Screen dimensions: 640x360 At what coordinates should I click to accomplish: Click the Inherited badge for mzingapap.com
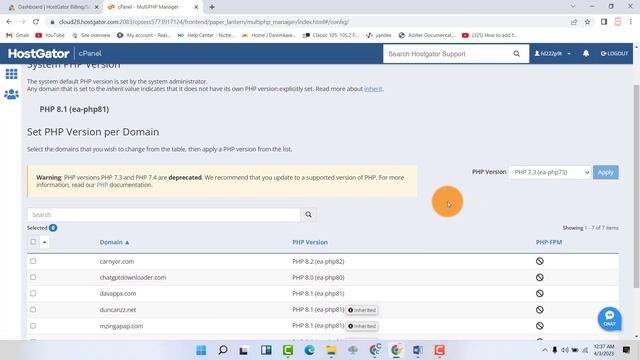click(x=362, y=326)
